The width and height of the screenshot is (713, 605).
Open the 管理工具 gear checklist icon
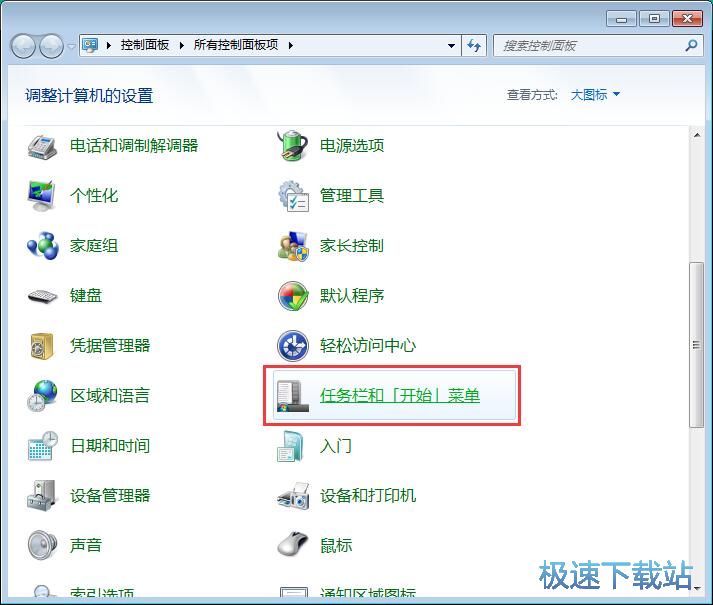(x=293, y=196)
